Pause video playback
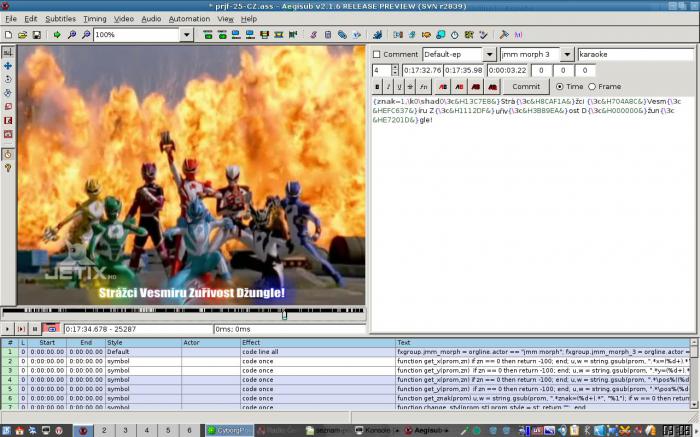 tap(35, 329)
